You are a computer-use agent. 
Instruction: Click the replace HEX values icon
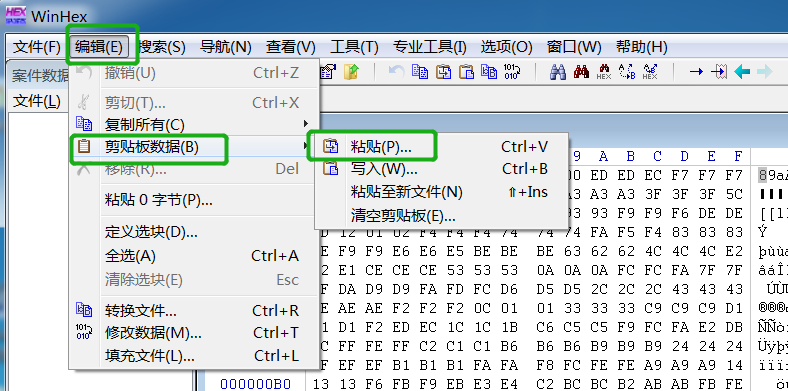point(650,72)
